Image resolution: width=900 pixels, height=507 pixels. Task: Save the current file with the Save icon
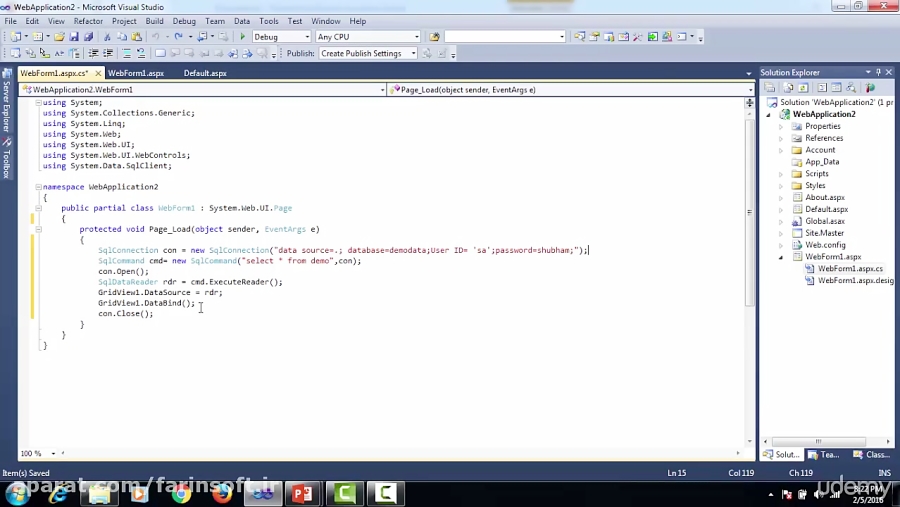pos(73,37)
